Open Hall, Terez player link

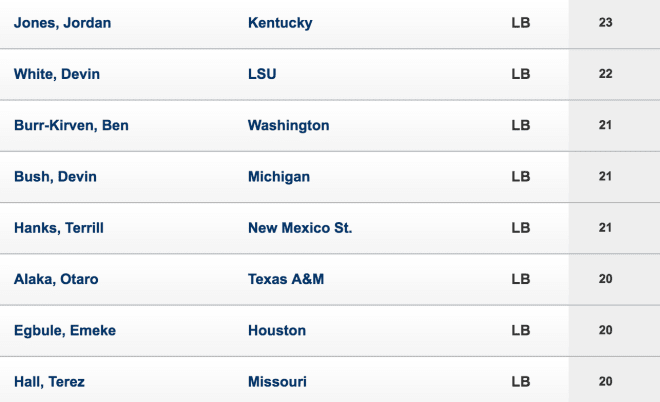click(x=49, y=382)
